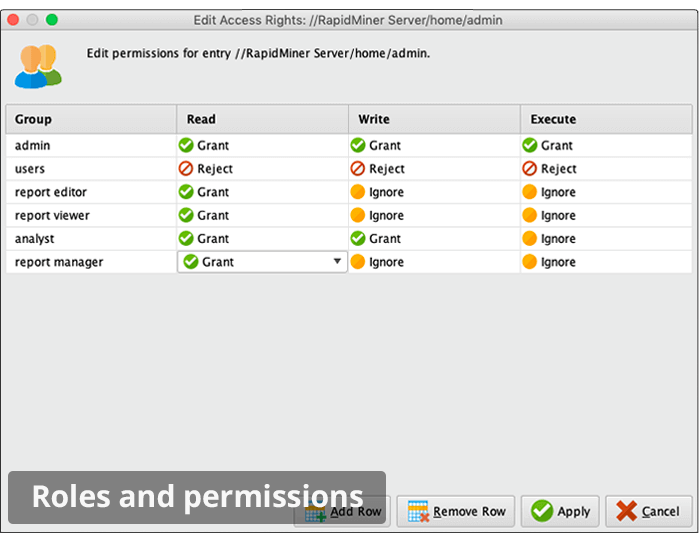
Task: Click the Group column header
Action: (91, 119)
